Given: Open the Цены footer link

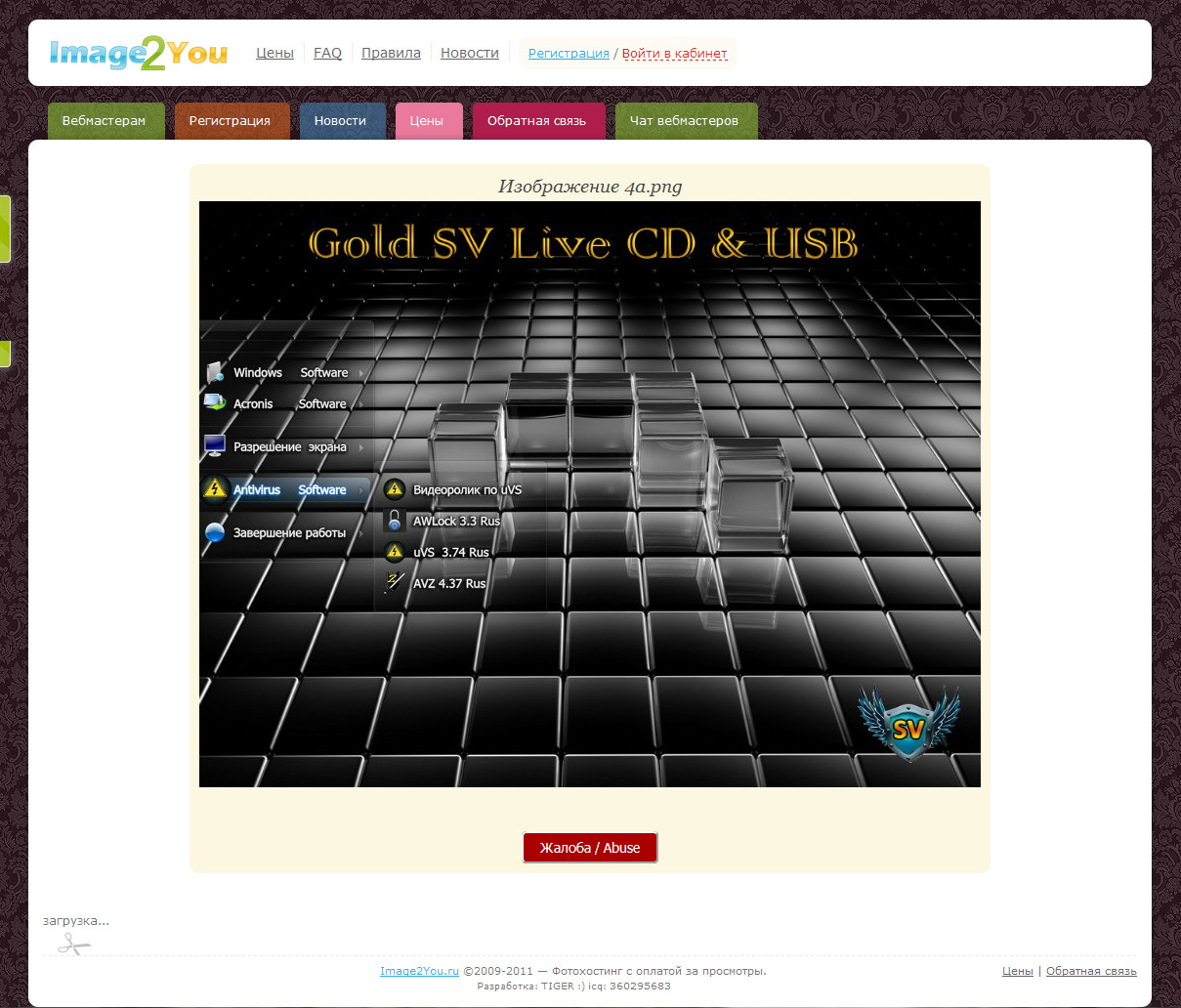Looking at the screenshot, I should 1017,971.
